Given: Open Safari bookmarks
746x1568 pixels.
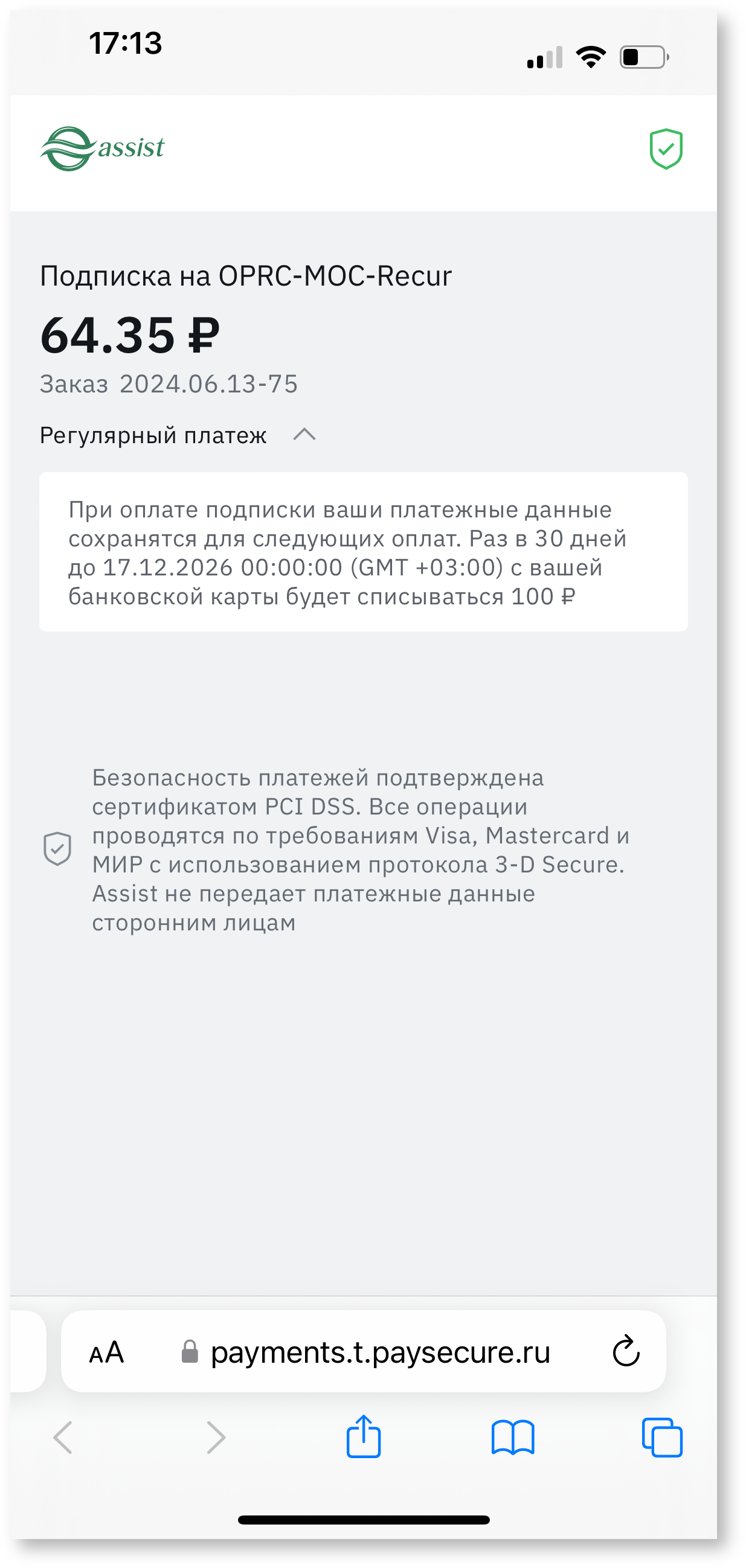Looking at the screenshot, I should click(x=513, y=1437).
